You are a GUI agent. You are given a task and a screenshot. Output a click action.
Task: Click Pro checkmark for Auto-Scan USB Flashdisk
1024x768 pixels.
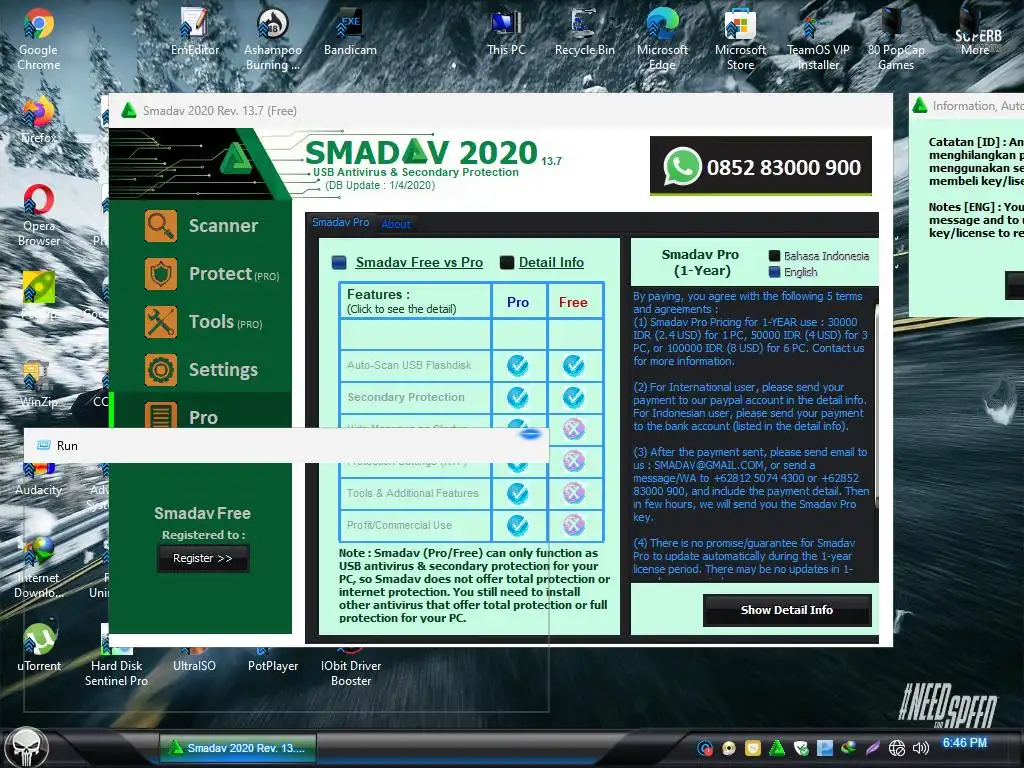(518, 365)
